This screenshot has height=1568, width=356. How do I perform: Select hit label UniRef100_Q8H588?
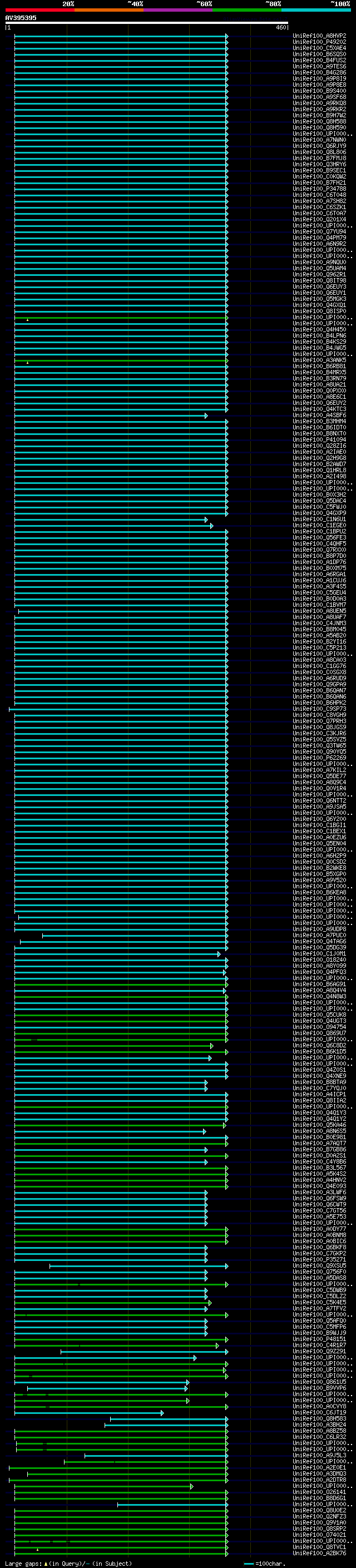coord(319,122)
